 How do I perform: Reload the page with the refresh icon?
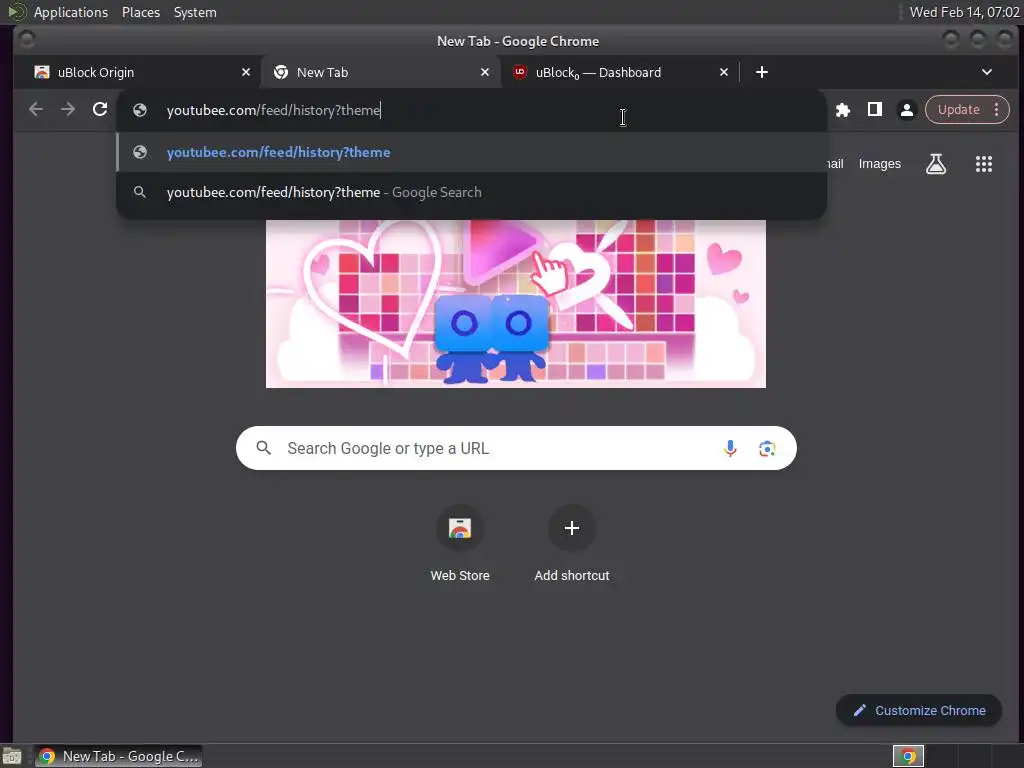(x=100, y=109)
